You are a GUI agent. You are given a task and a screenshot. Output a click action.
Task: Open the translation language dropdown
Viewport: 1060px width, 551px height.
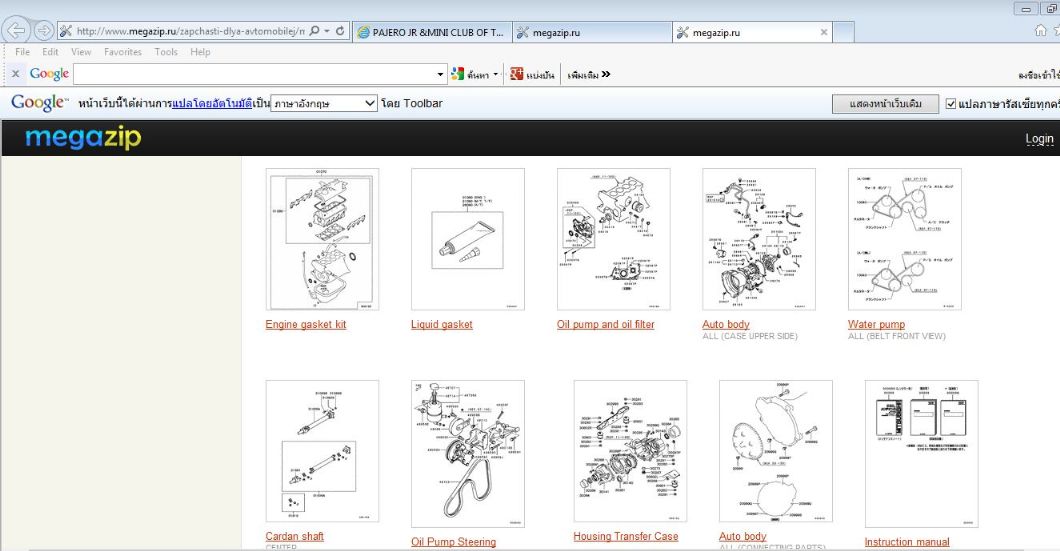click(x=325, y=103)
